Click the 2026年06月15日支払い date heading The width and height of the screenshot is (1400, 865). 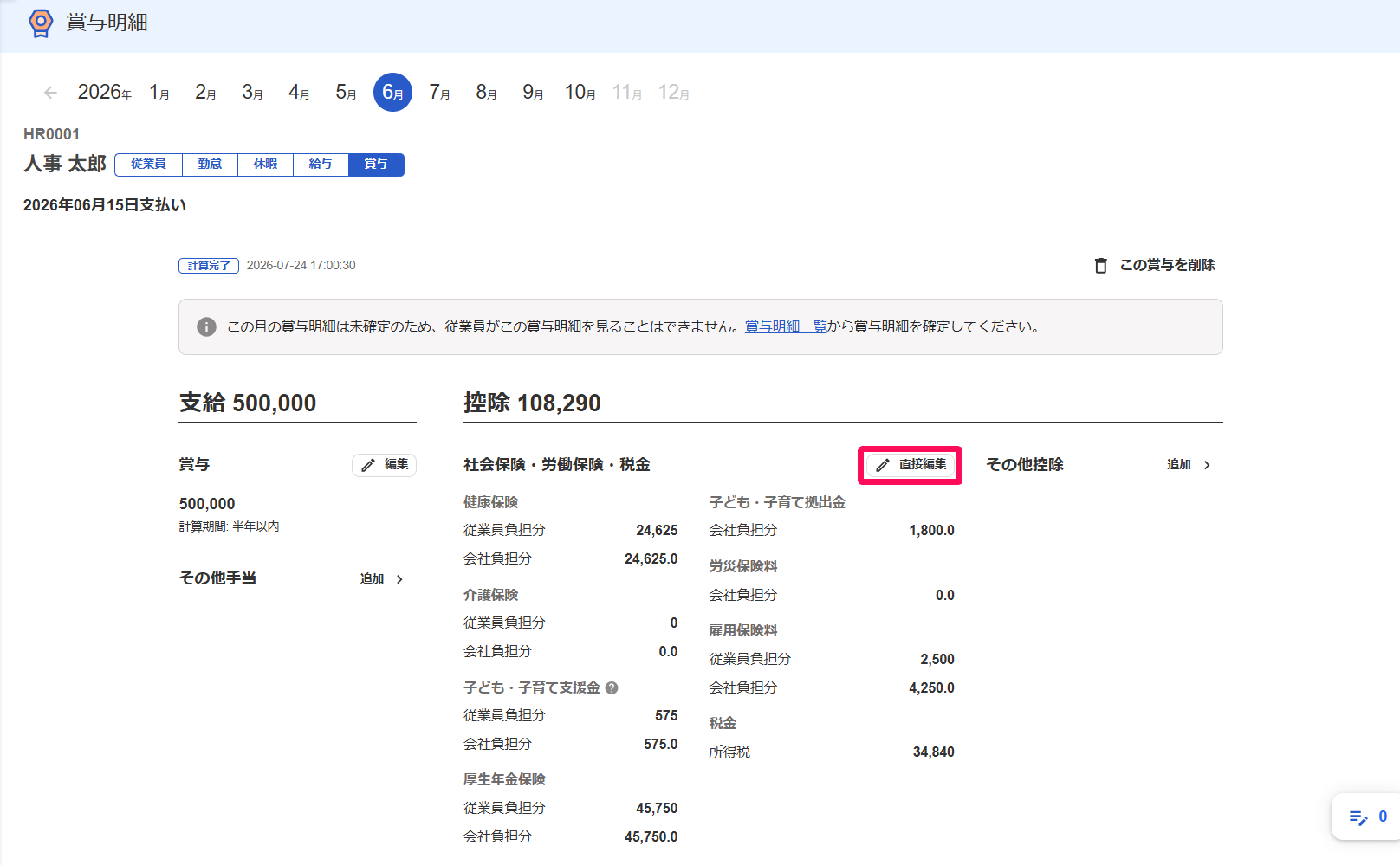click(x=105, y=205)
